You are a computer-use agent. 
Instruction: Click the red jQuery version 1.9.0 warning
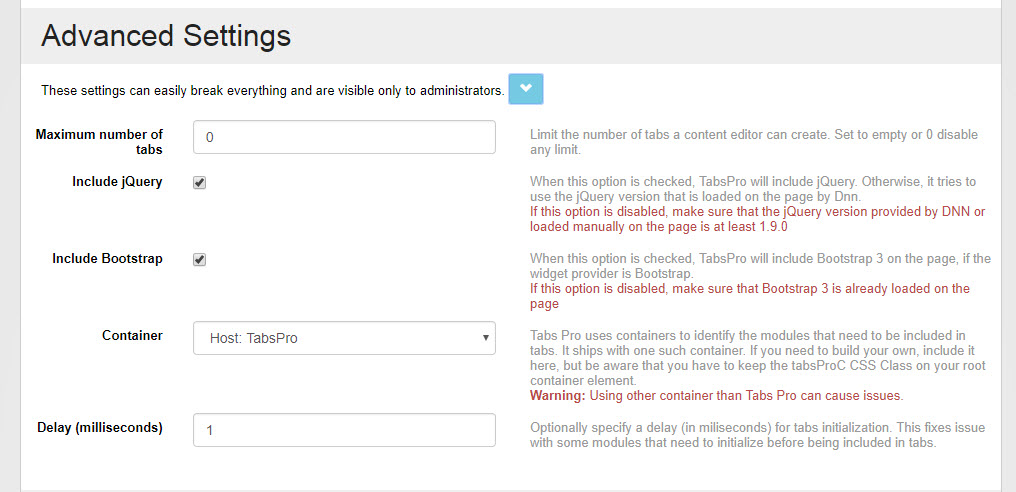point(757,219)
